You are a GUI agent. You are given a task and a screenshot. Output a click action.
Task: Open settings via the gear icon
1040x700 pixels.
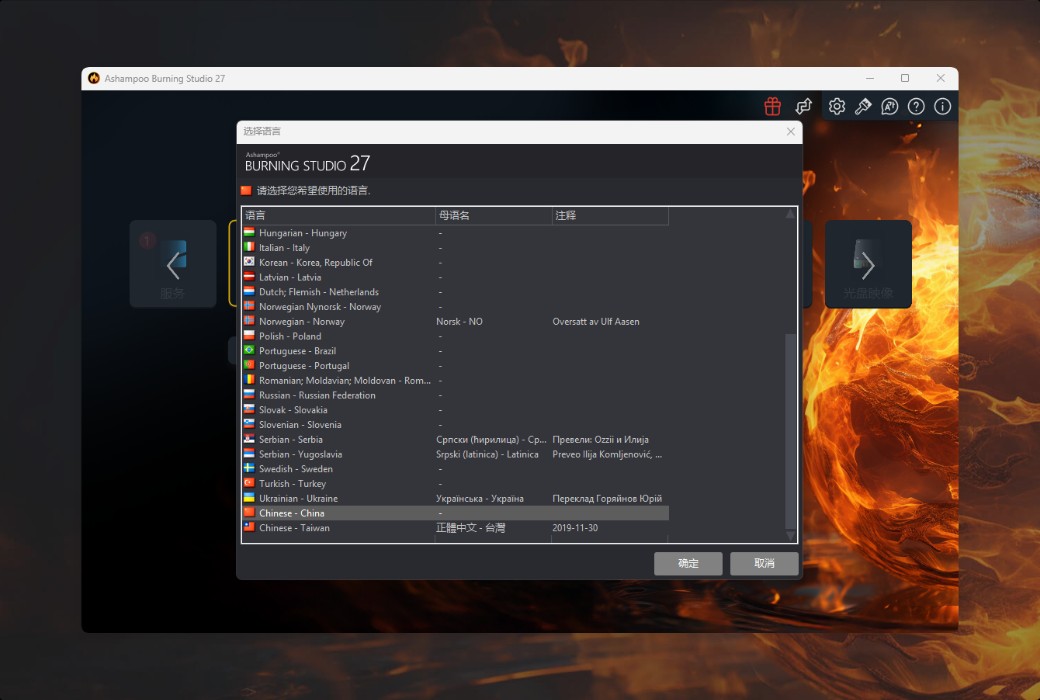click(x=837, y=106)
